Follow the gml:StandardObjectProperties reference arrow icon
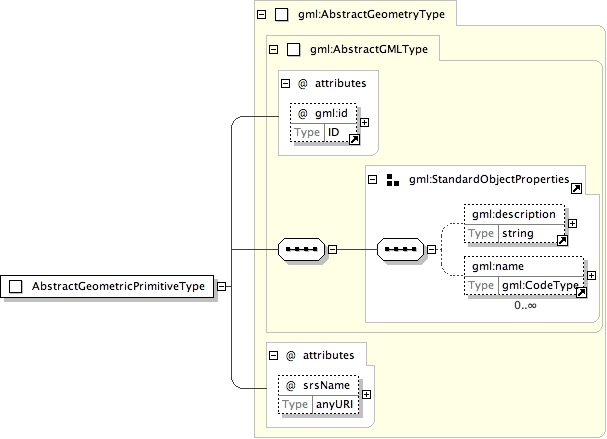 point(576,189)
